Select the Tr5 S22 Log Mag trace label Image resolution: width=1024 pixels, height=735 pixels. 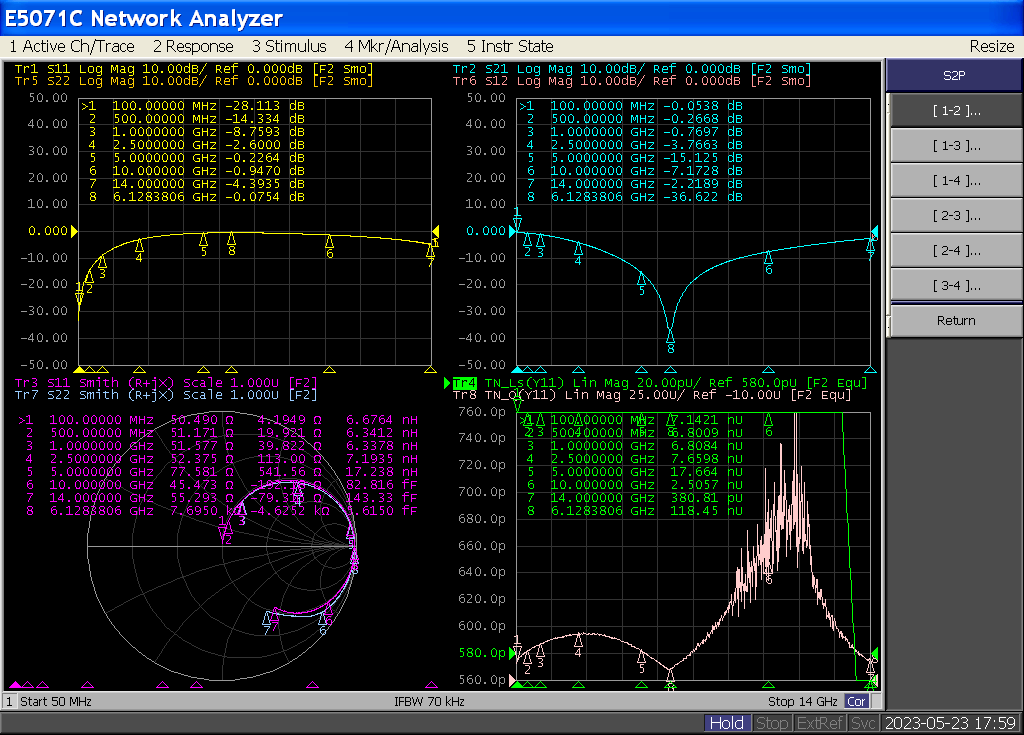tap(193, 81)
